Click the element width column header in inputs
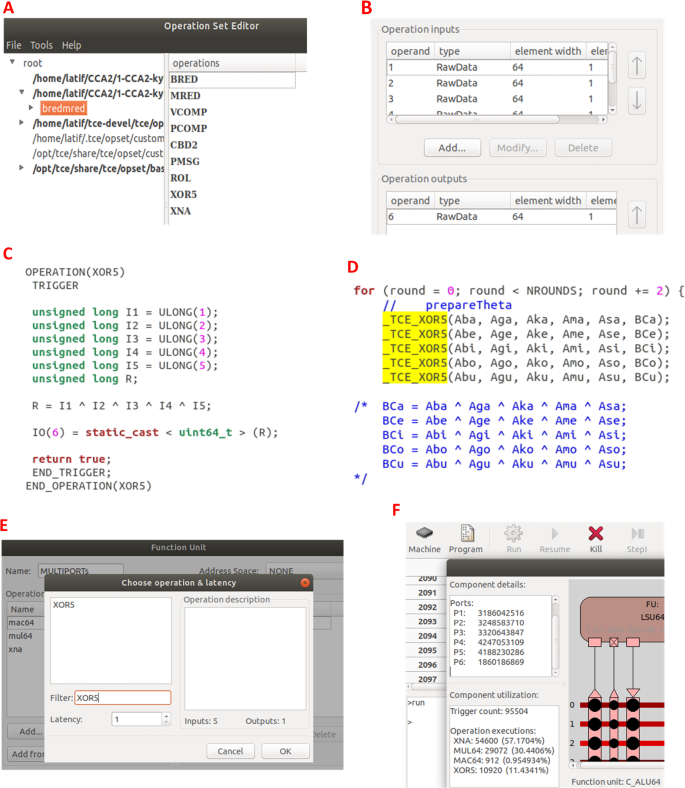 tap(548, 51)
